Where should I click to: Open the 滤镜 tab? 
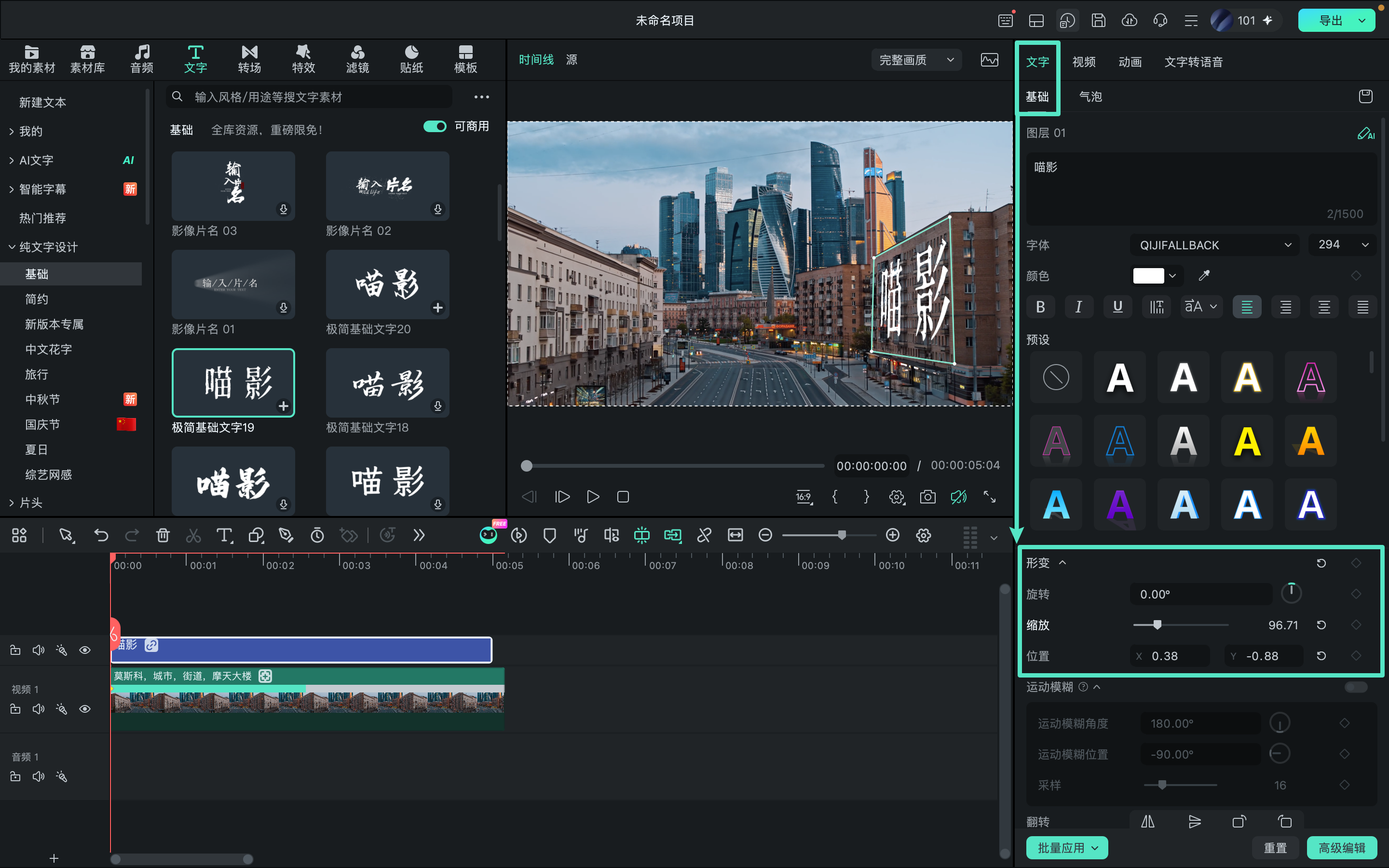point(357,59)
